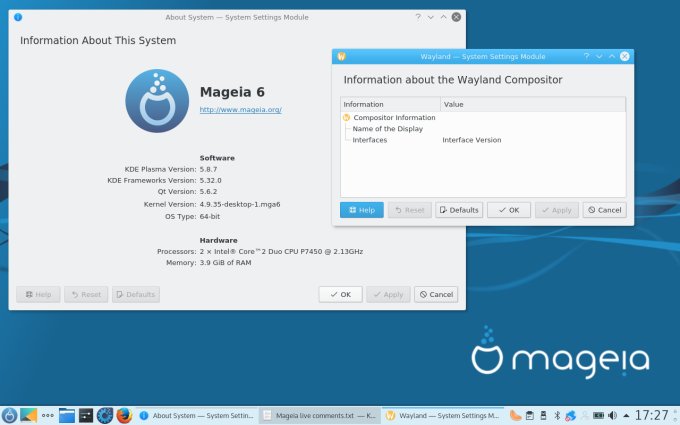Click the Value column header
This screenshot has height=425, width=680.
[533, 104]
